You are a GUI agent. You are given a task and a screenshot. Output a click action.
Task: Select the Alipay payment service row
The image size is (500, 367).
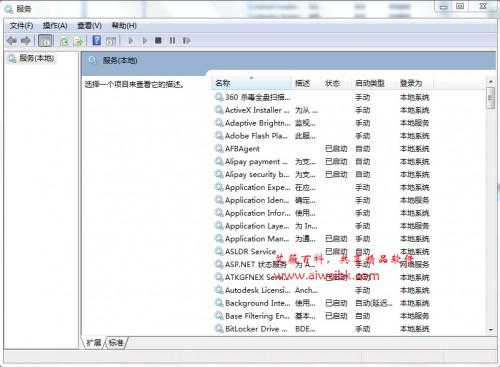point(322,162)
